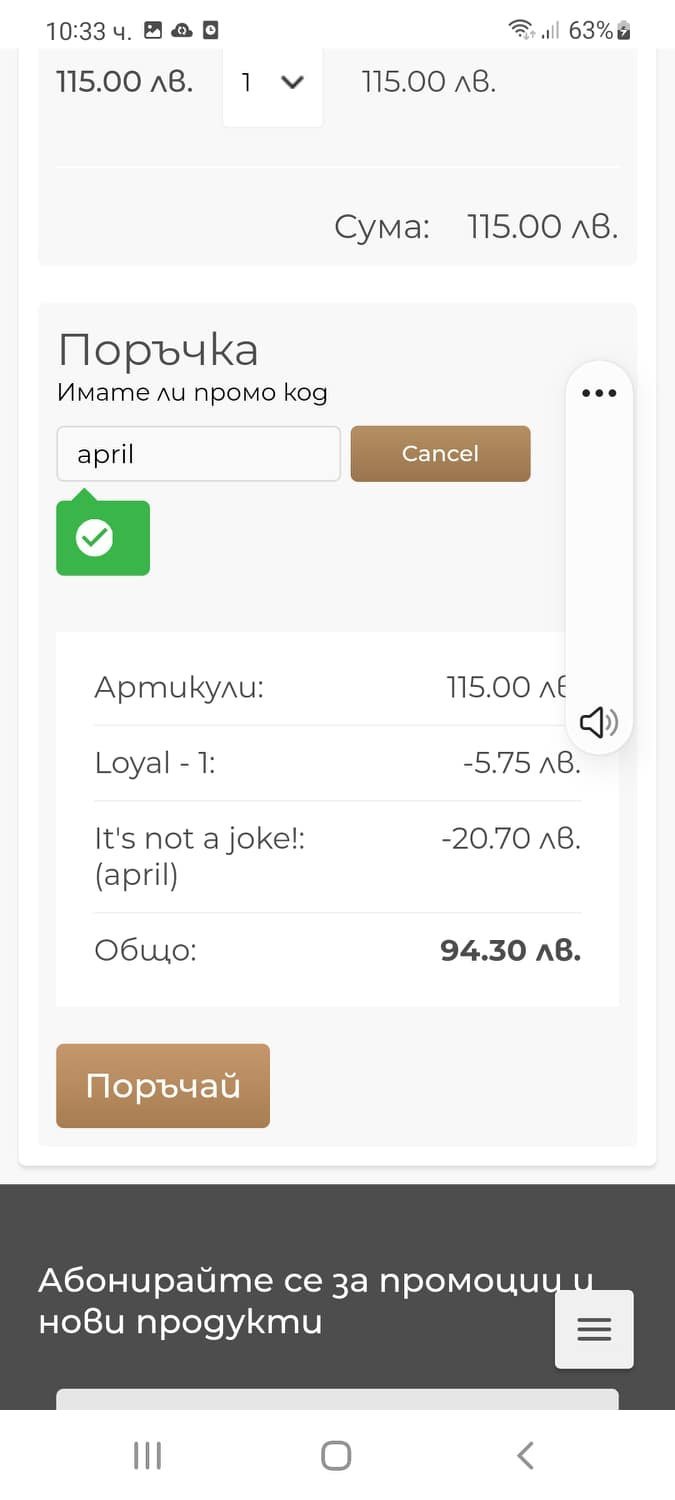Screen dimensions: 675x1500
Task: Tap the It's not a joke! discount row
Action: click(x=337, y=856)
